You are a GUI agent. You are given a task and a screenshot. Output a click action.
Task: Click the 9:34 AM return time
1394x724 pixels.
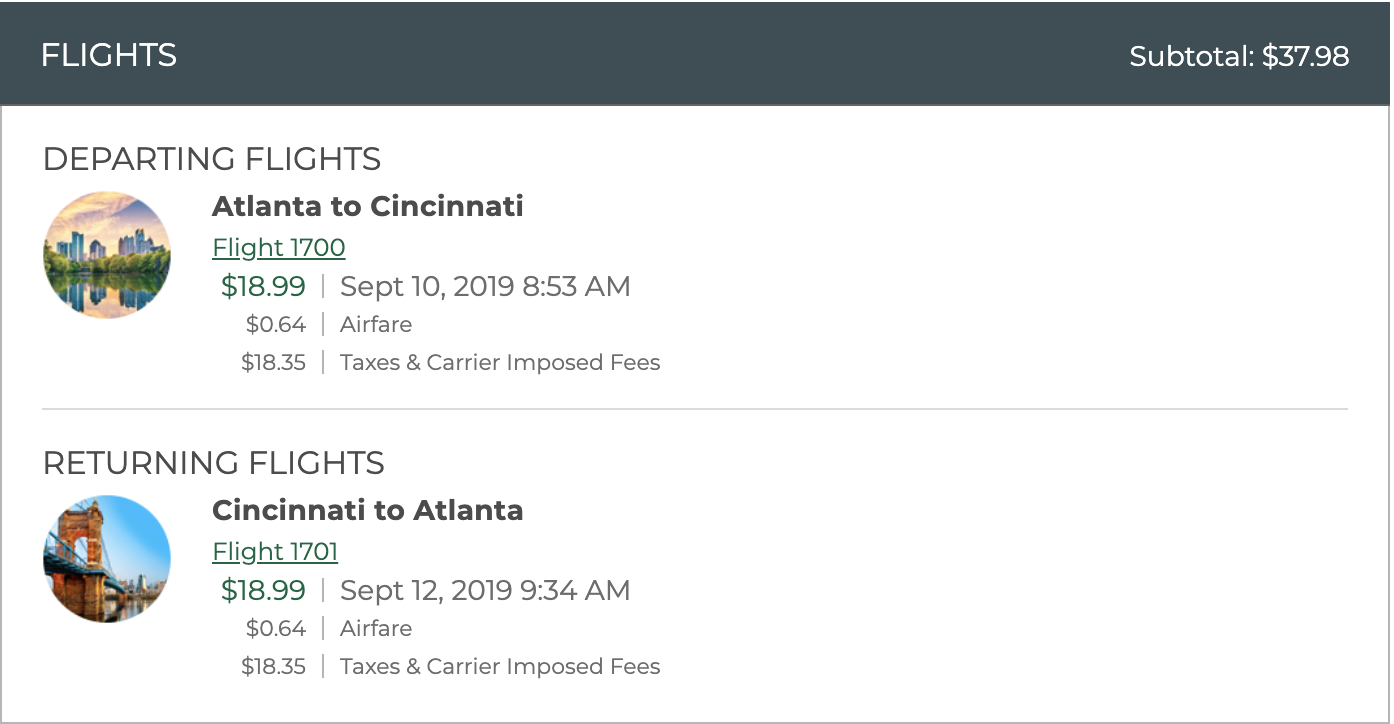pyautogui.click(x=587, y=591)
